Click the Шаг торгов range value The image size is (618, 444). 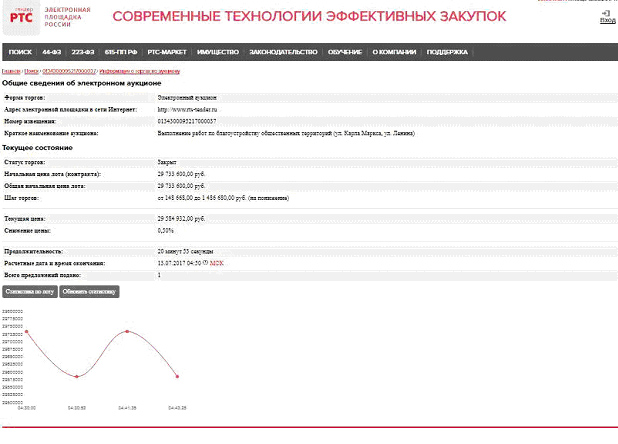(x=223, y=198)
